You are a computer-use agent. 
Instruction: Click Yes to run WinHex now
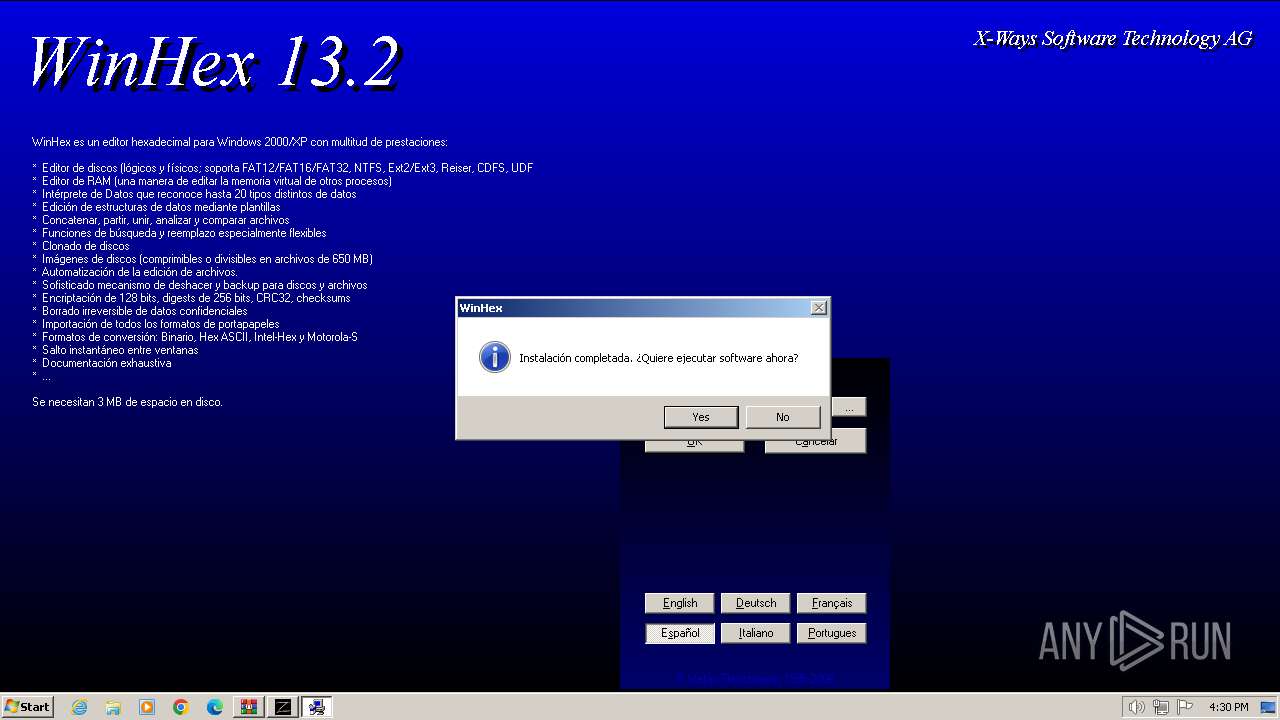[701, 417]
